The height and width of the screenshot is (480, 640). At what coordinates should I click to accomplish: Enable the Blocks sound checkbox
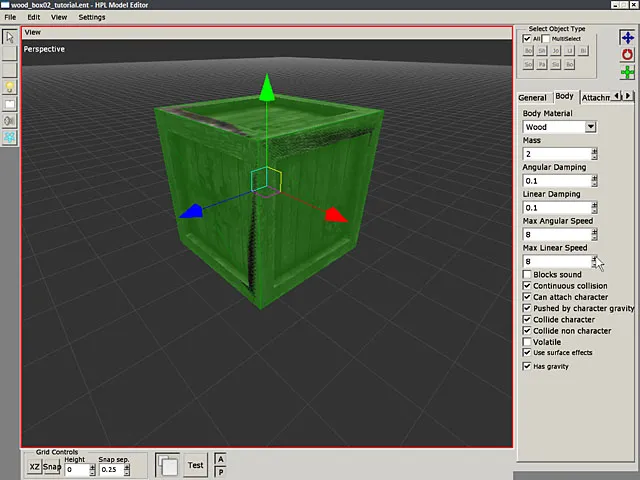[528, 274]
